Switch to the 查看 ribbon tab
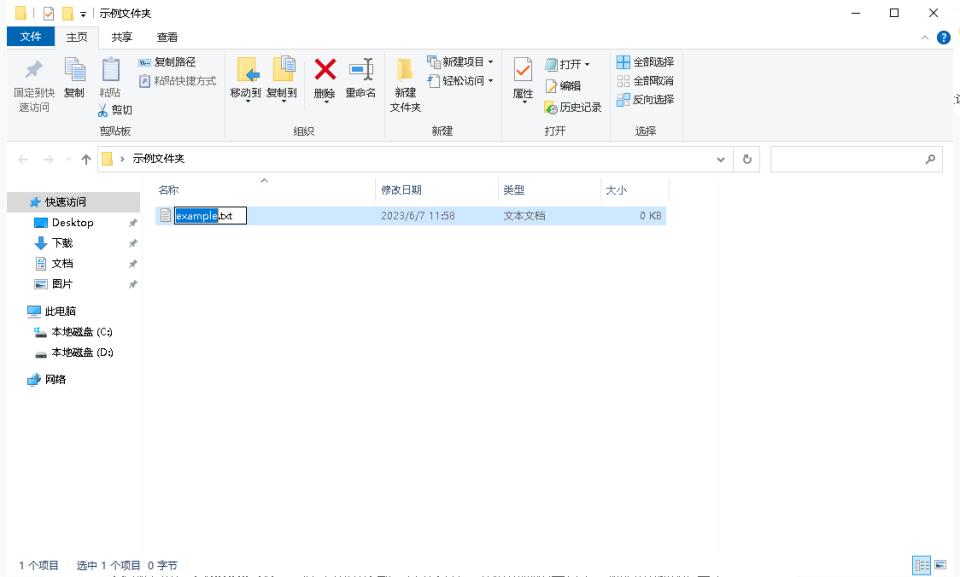The height and width of the screenshot is (577, 960). [166, 37]
